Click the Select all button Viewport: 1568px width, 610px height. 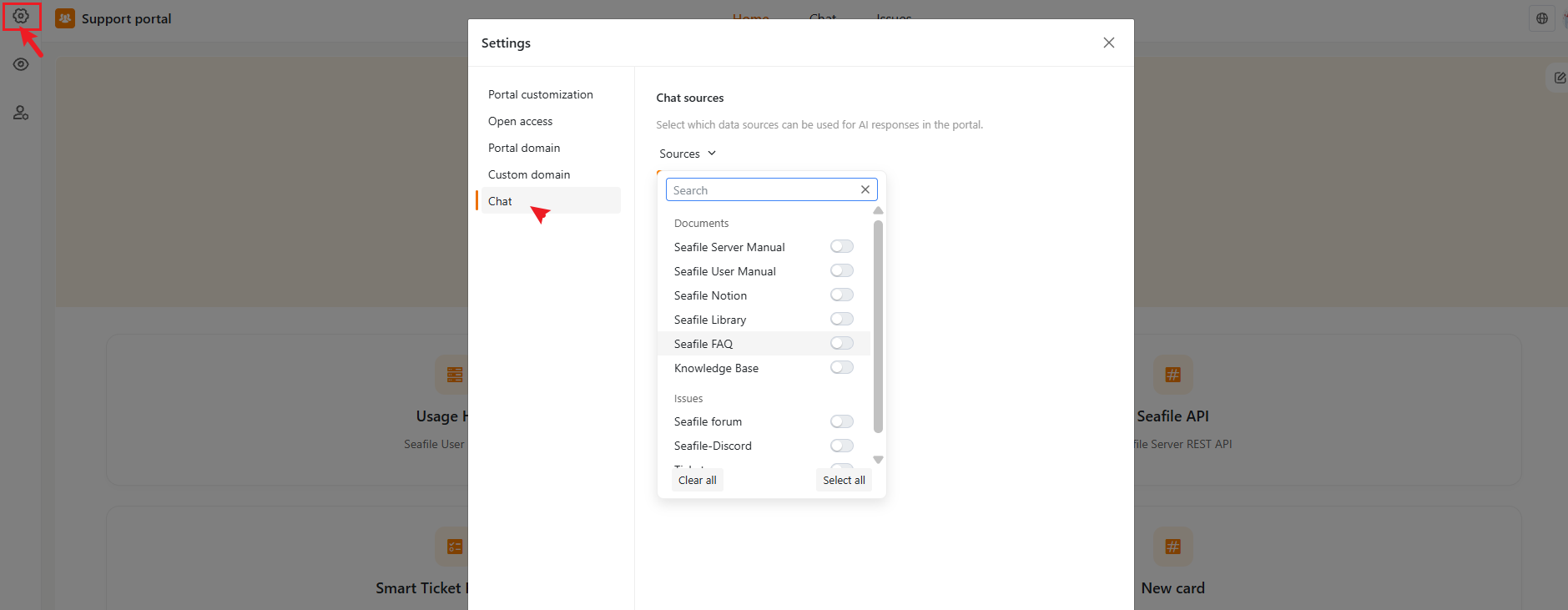(844, 480)
